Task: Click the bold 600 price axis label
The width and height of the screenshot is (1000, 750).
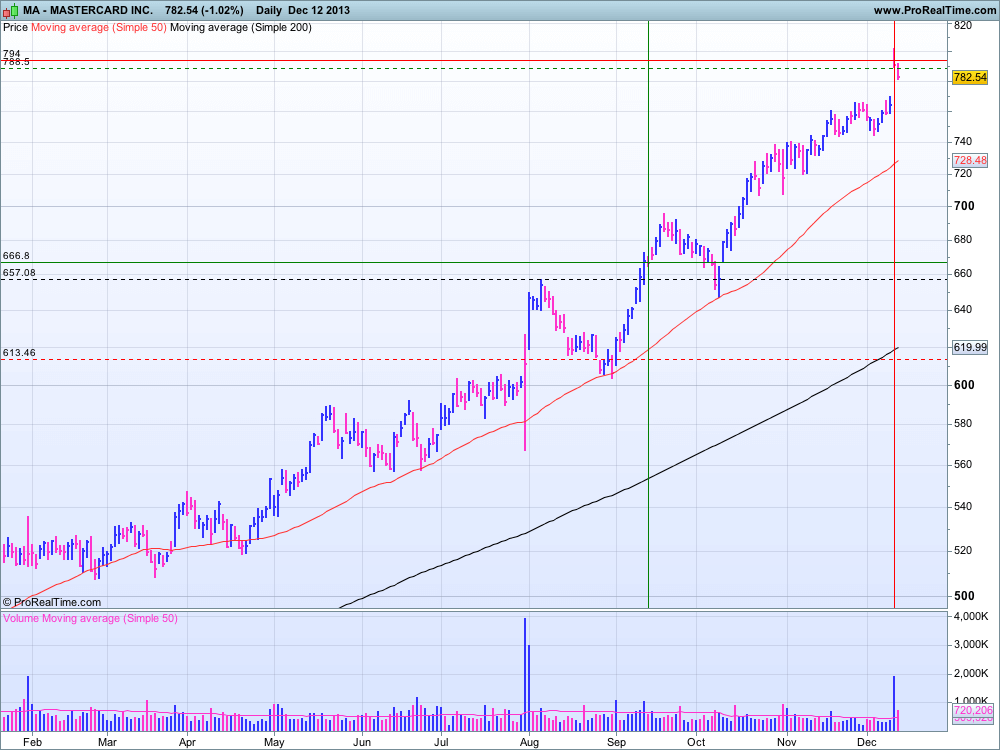Action: pos(964,385)
